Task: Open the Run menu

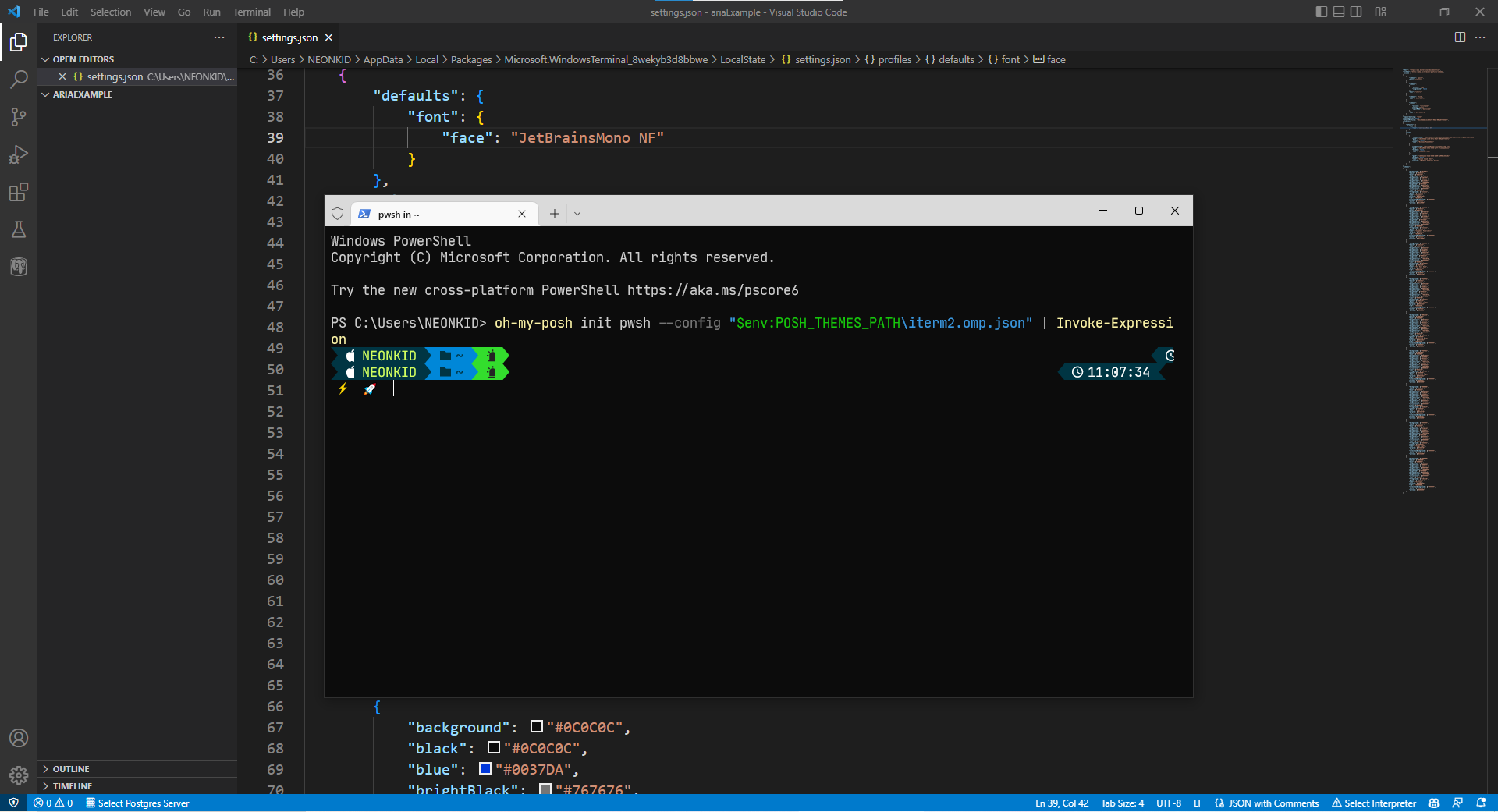Action: 211,12
